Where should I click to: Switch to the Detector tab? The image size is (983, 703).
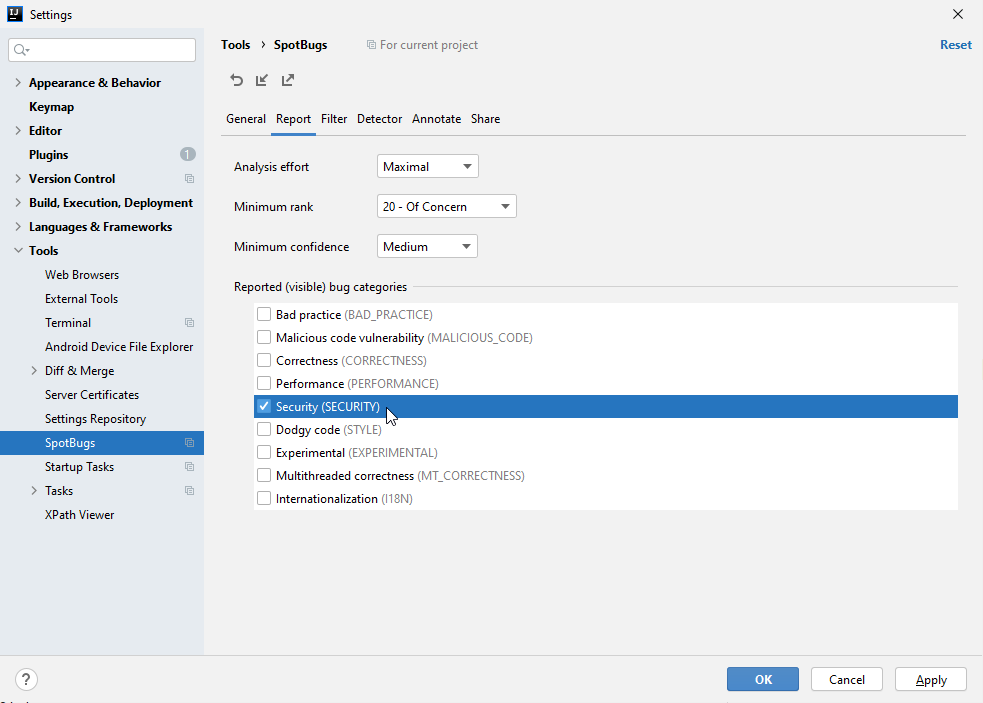coord(379,119)
